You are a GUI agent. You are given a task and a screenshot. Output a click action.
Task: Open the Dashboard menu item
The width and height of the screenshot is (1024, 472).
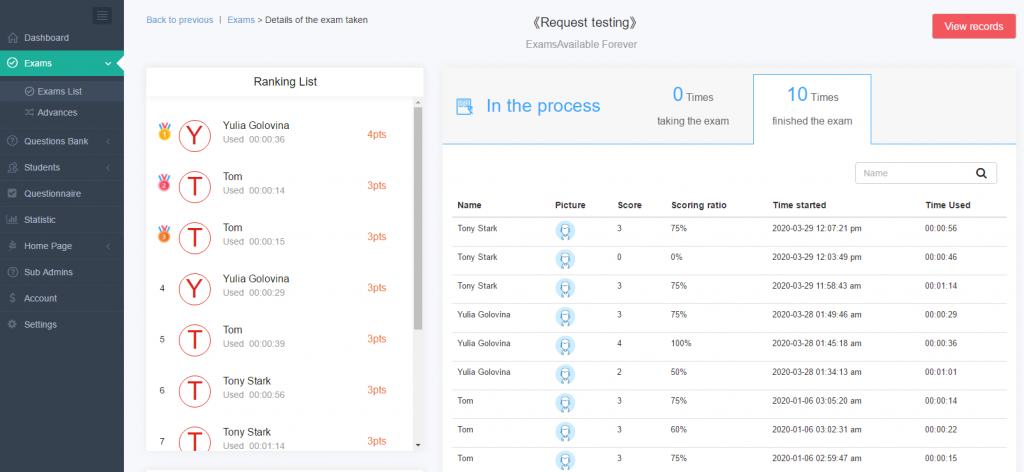[x=46, y=38]
